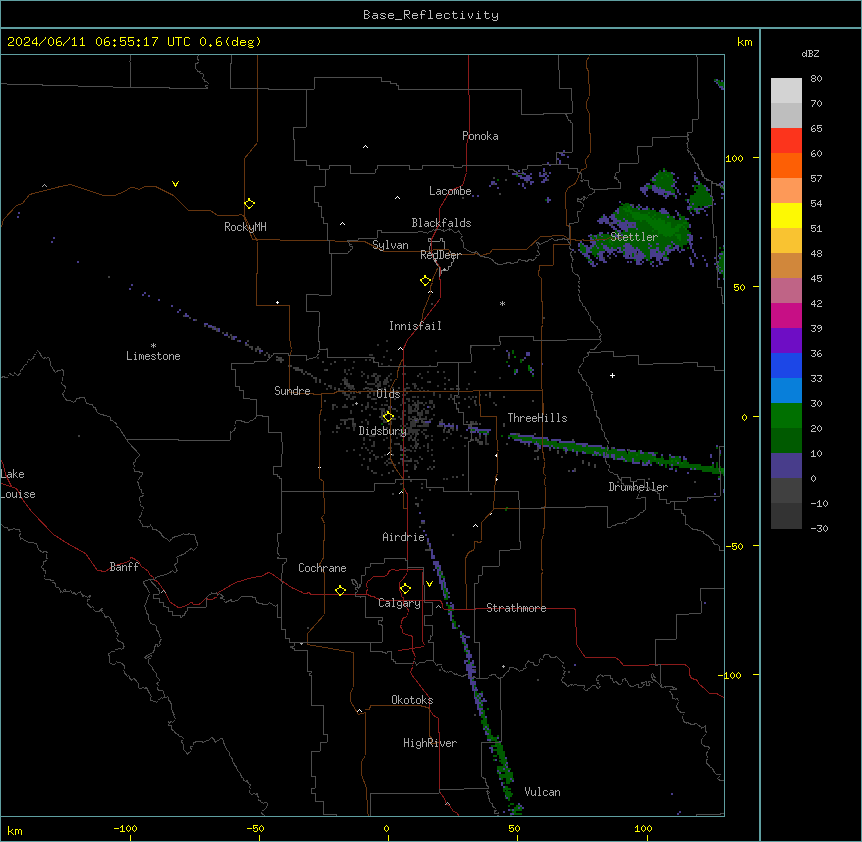The width and height of the screenshot is (862, 842).
Task: Click the yellow diamond marker above Calgary label
Action: [405, 589]
